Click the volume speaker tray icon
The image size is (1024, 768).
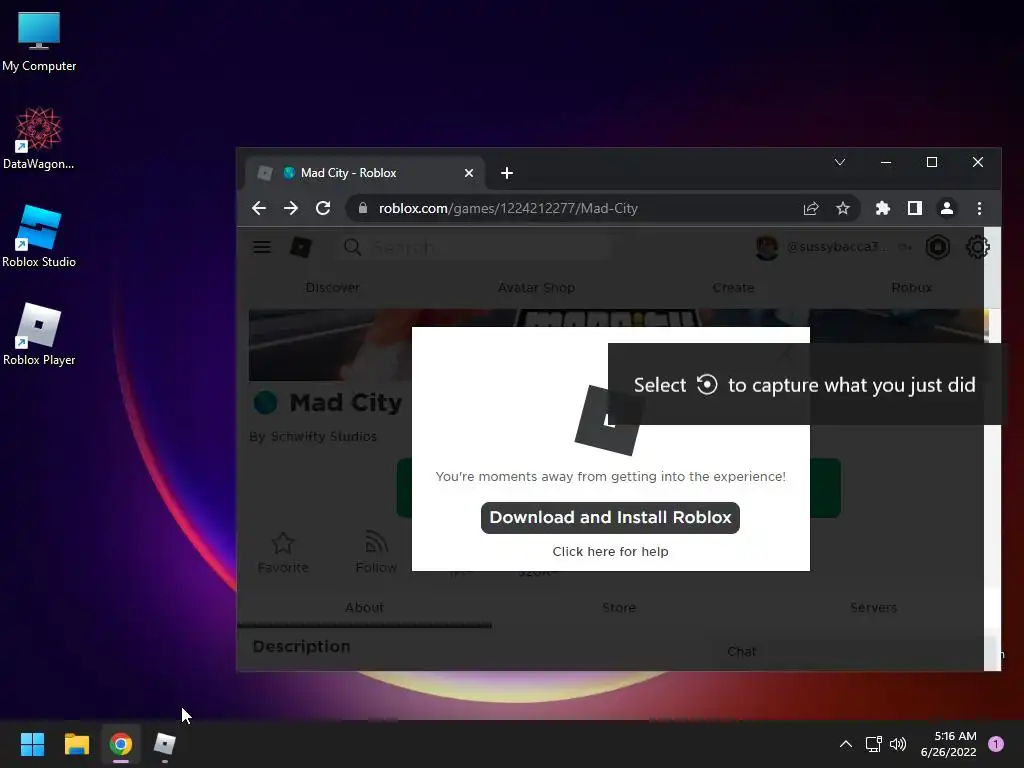pyautogui.click(x=898, y=744)
